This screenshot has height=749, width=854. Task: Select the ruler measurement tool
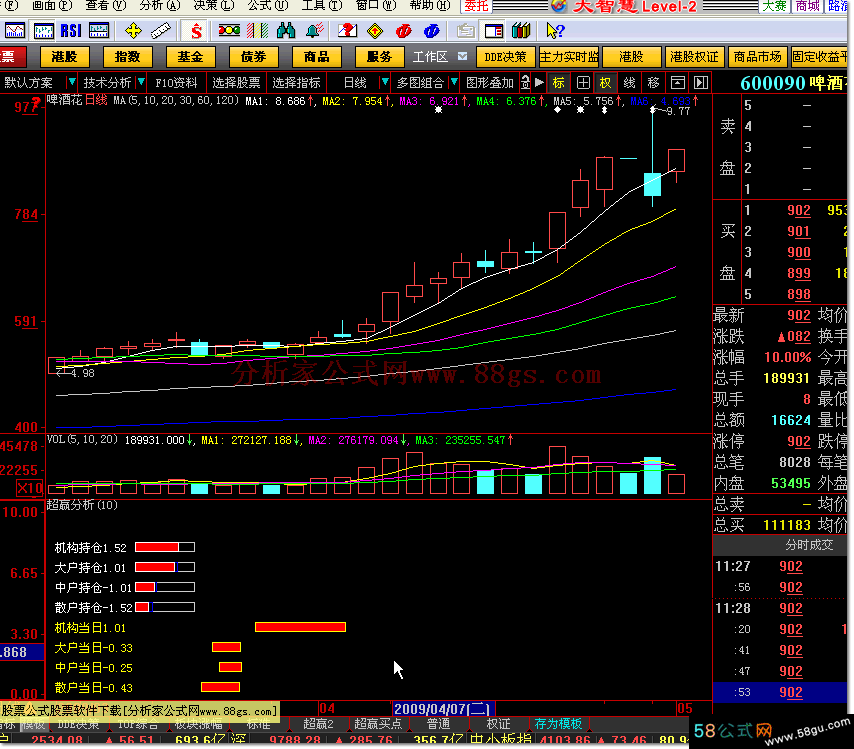pos(161,31)
